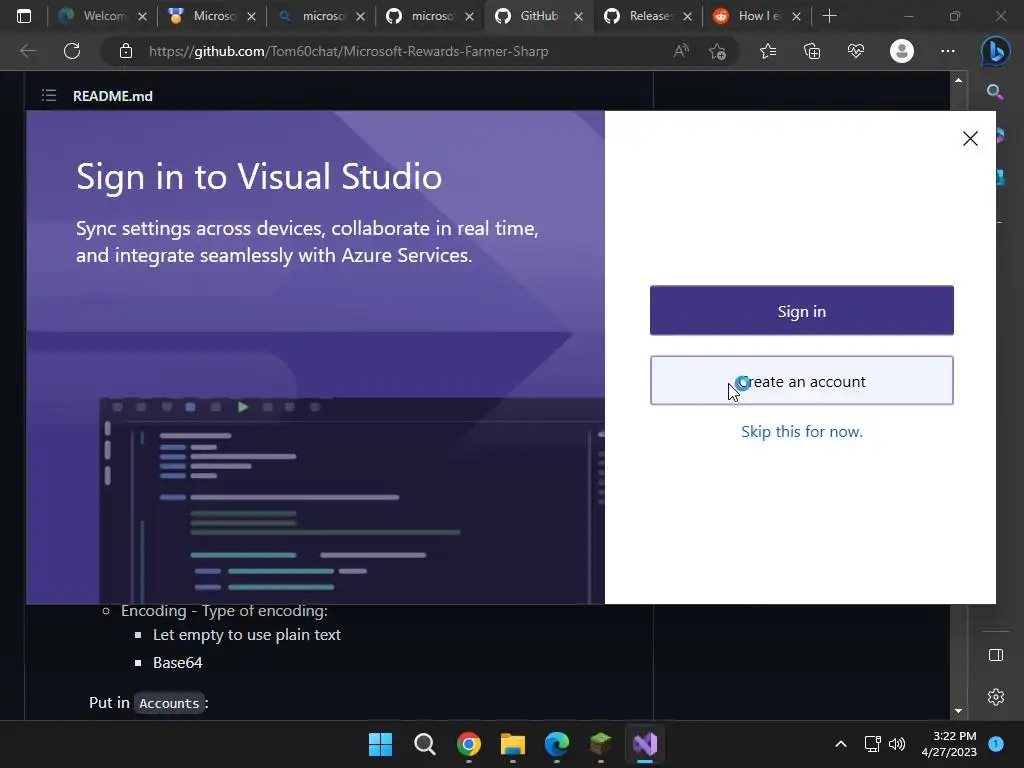Go back to previous page
This screenshot has height=768, width=1024.
[28, 51]
